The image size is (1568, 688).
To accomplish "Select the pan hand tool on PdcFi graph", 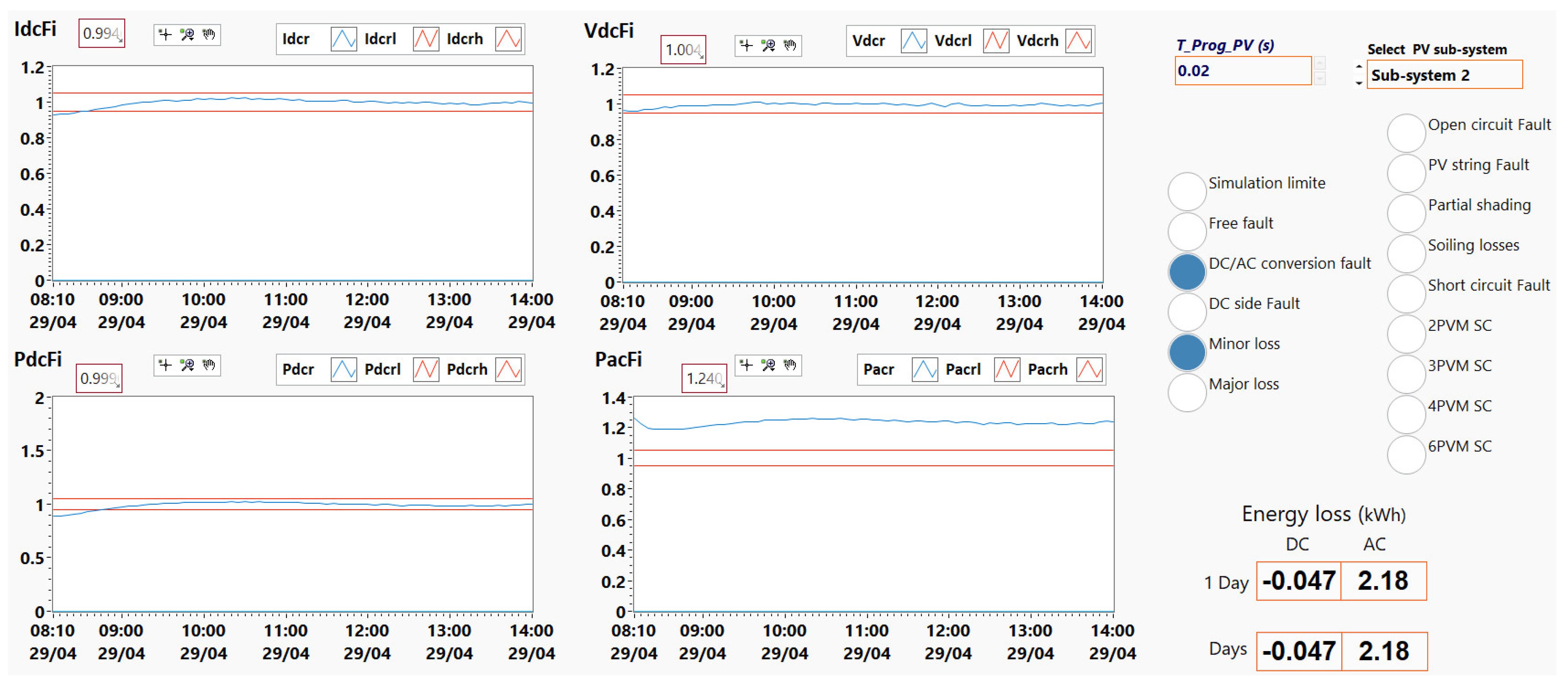I will [209, 365].
